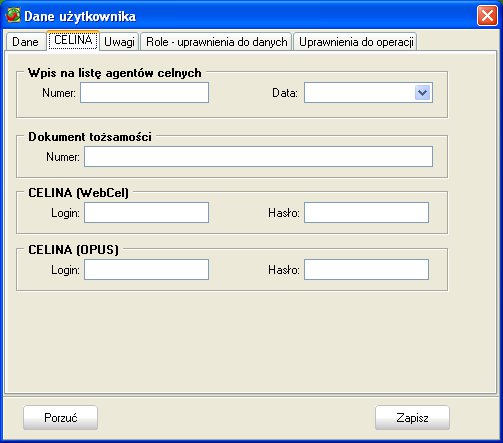The image size is (503, 443).
Task: Click the CELINA (WebCel) Hasło field
Action: (x=366, y=212)
